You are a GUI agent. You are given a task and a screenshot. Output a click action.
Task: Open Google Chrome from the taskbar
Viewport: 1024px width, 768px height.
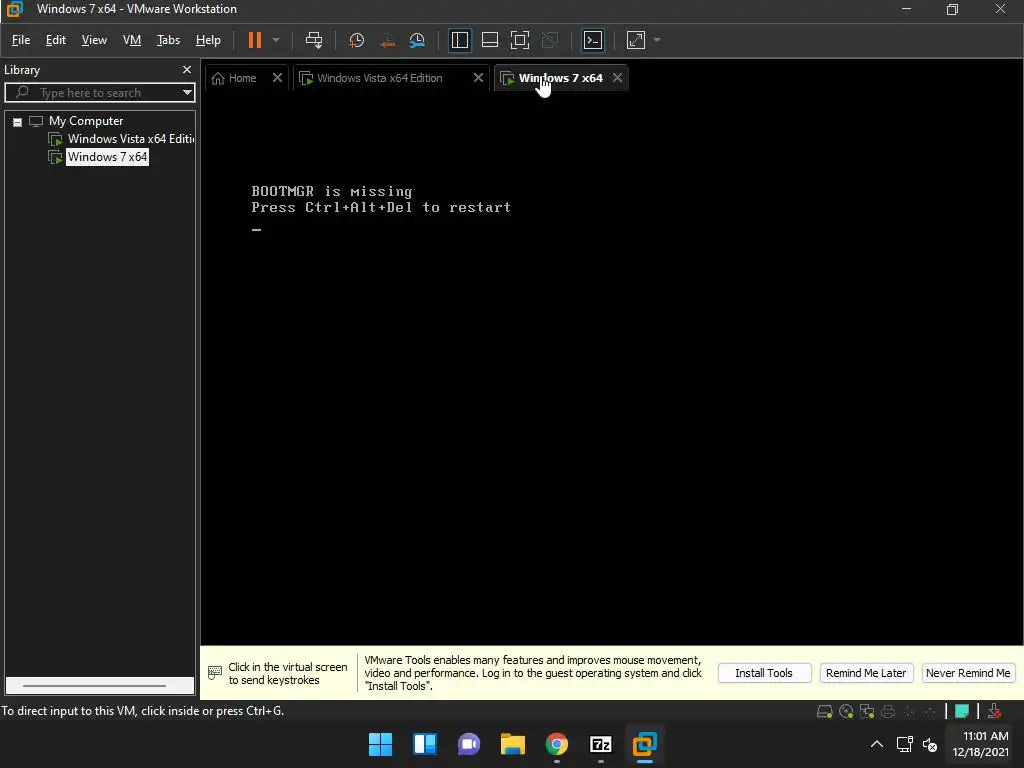[557, 744]
